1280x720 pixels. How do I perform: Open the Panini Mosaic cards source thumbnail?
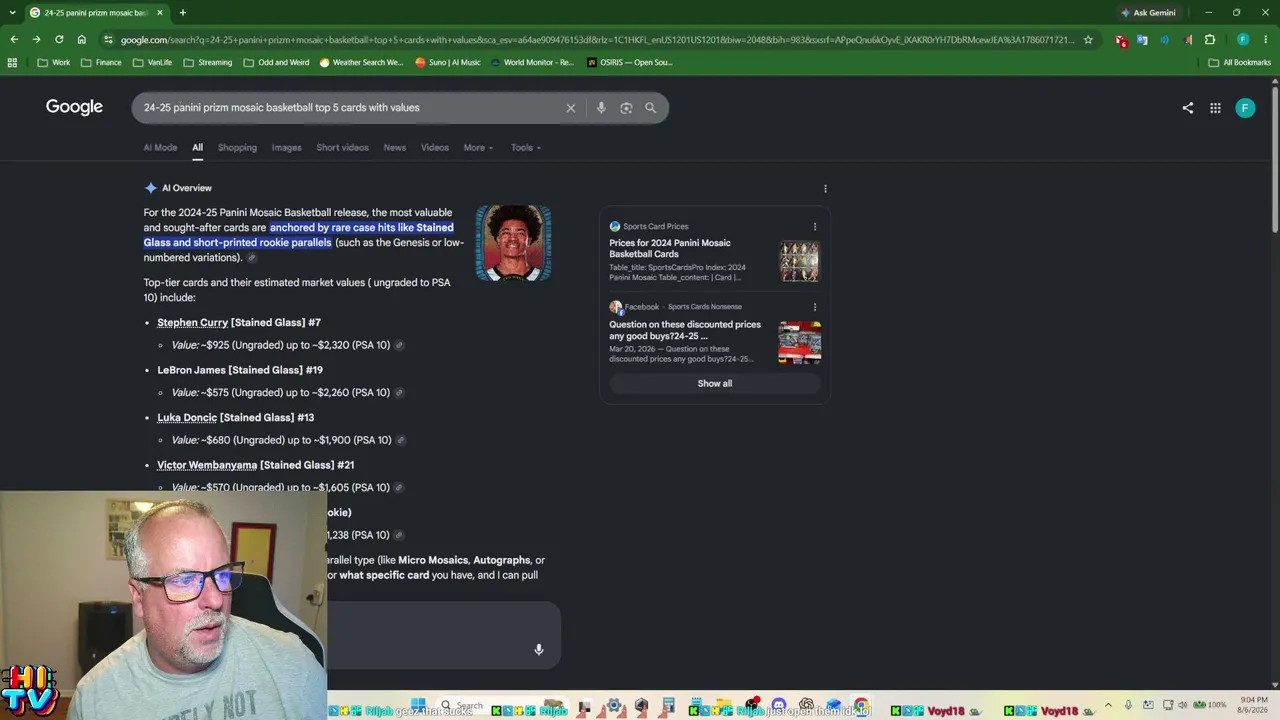coord(800,262)
